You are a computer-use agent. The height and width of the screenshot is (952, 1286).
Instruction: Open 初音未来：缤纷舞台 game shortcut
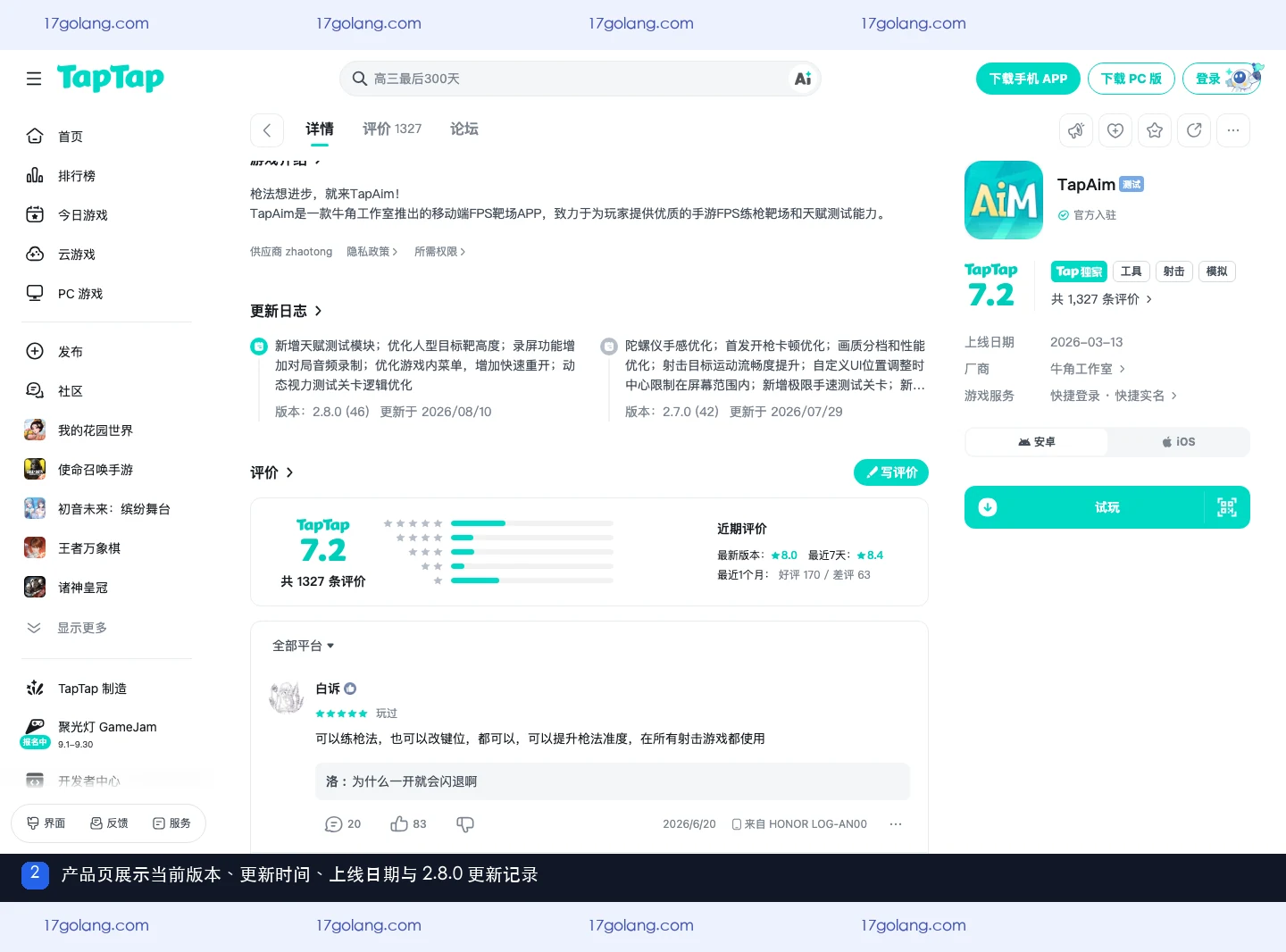106,509
